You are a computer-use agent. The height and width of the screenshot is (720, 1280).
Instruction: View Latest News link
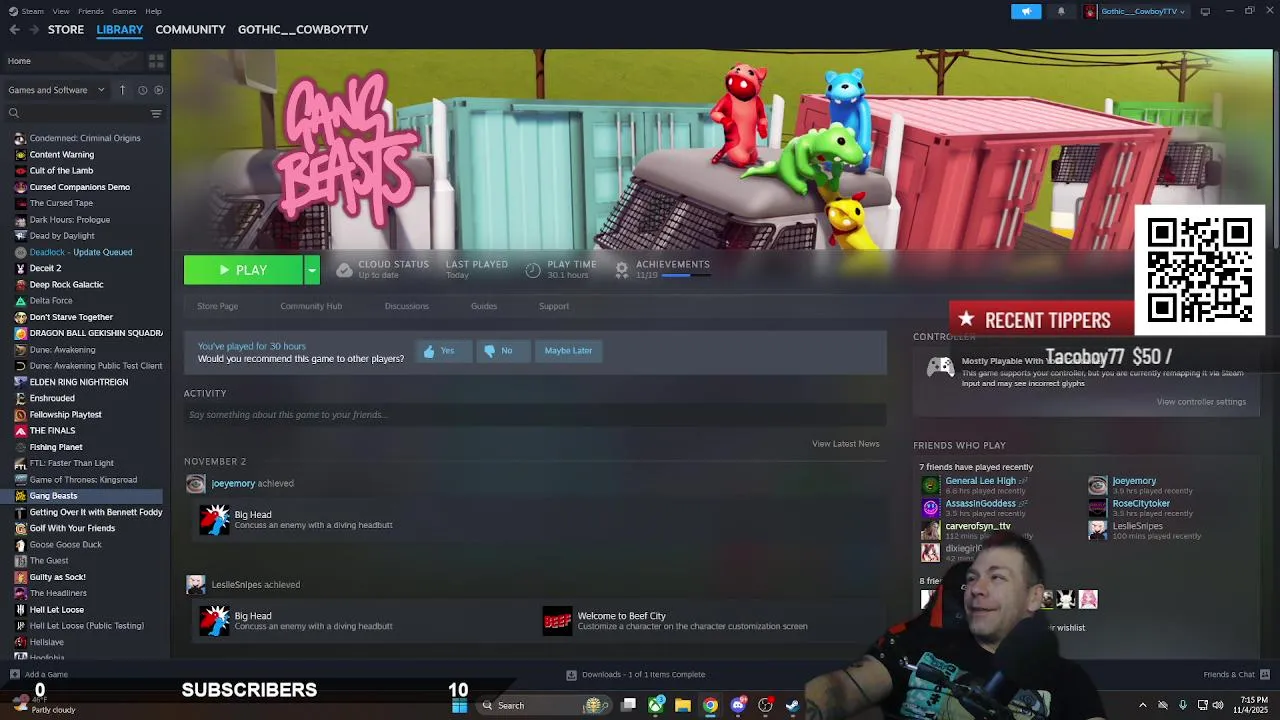coord(845,444)
